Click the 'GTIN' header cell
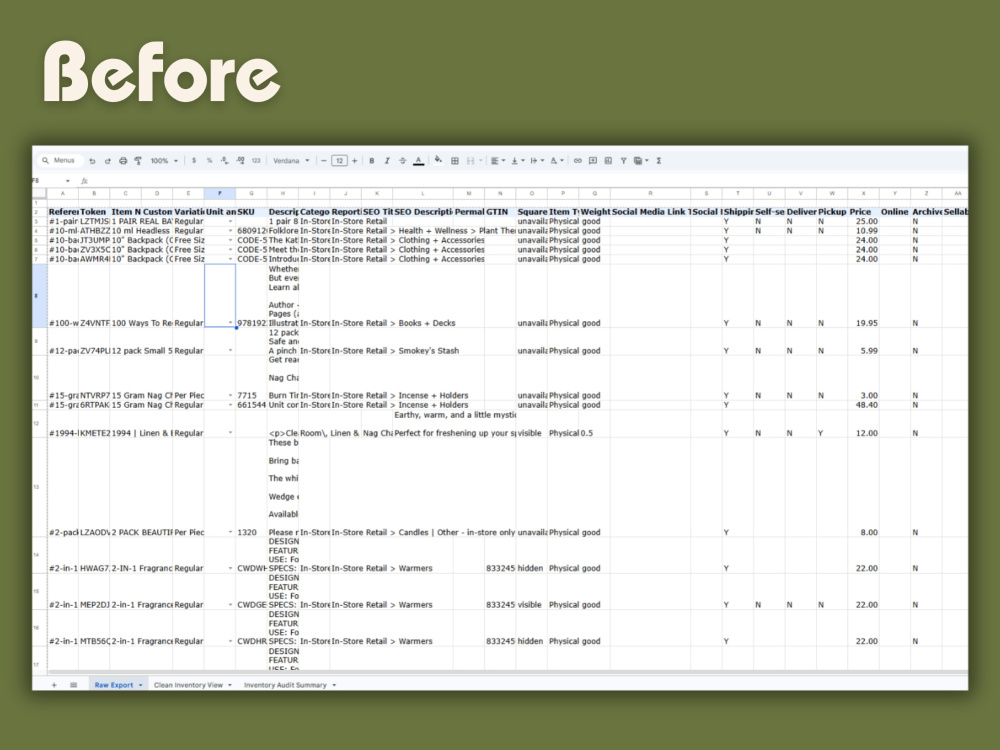Image resolution: width=1000 pixels, height=750 pixels. (x=500, y=212)
